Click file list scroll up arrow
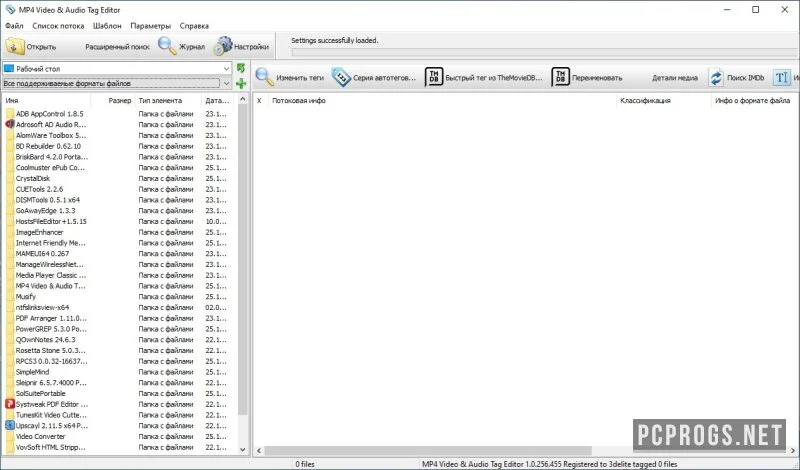Image resolution: width=800 pixels, height=470 pixels. click(x=243, y=99)
